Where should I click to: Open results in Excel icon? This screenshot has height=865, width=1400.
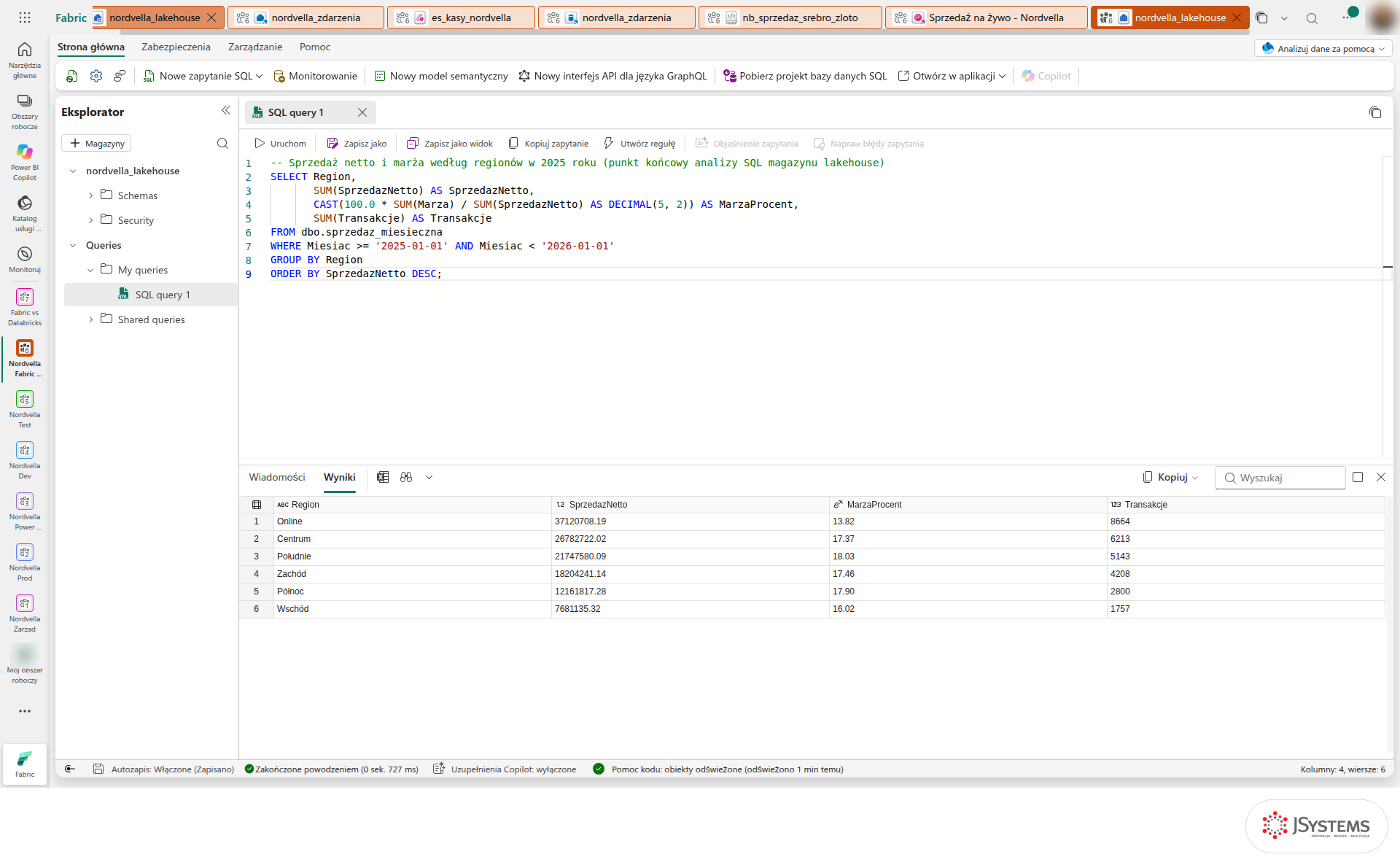coord(383,477)
